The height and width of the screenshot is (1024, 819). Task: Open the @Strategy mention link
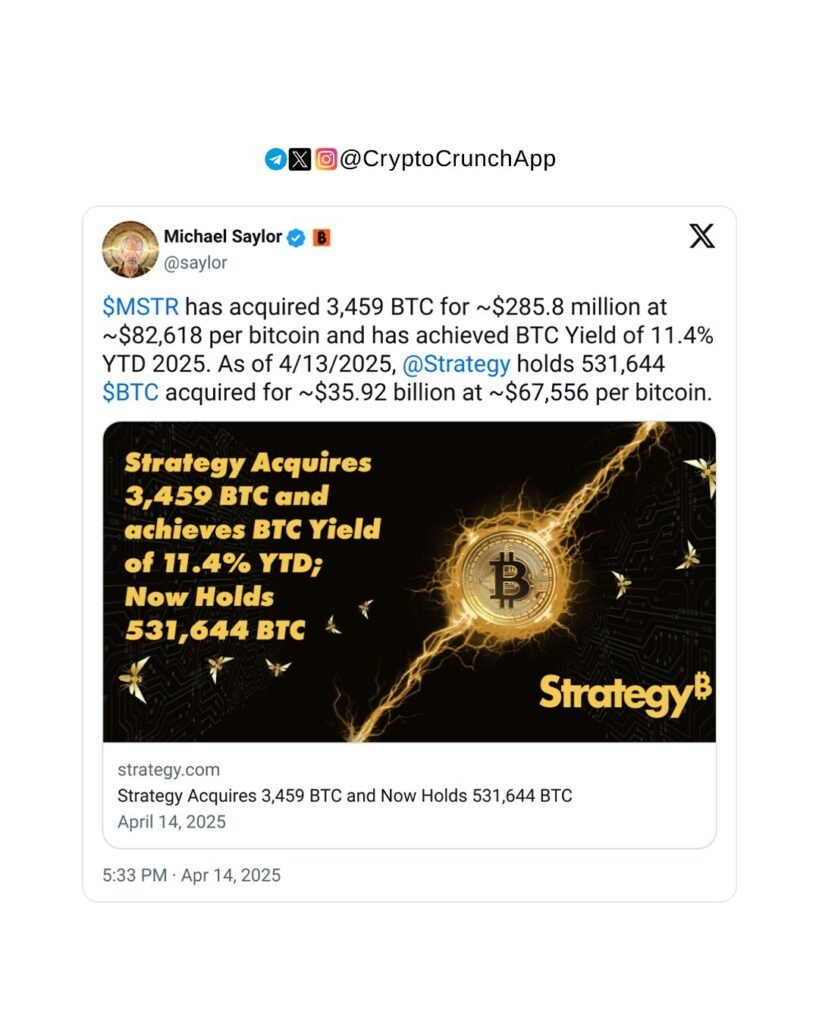[456, 364]
